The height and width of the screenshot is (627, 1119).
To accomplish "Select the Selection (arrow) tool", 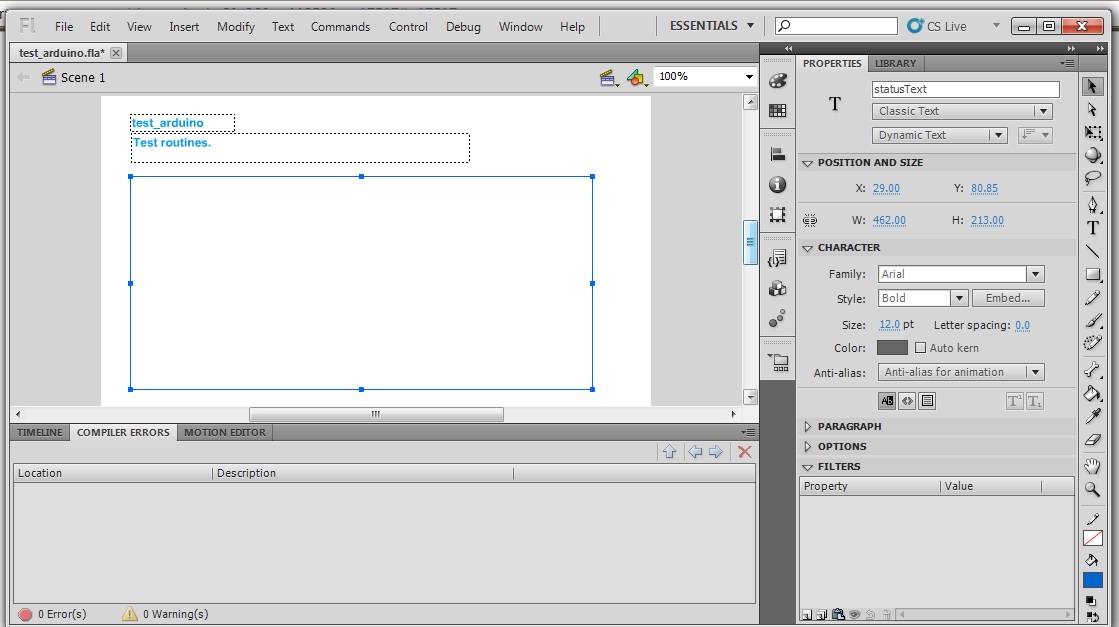I will [1092, 86].
